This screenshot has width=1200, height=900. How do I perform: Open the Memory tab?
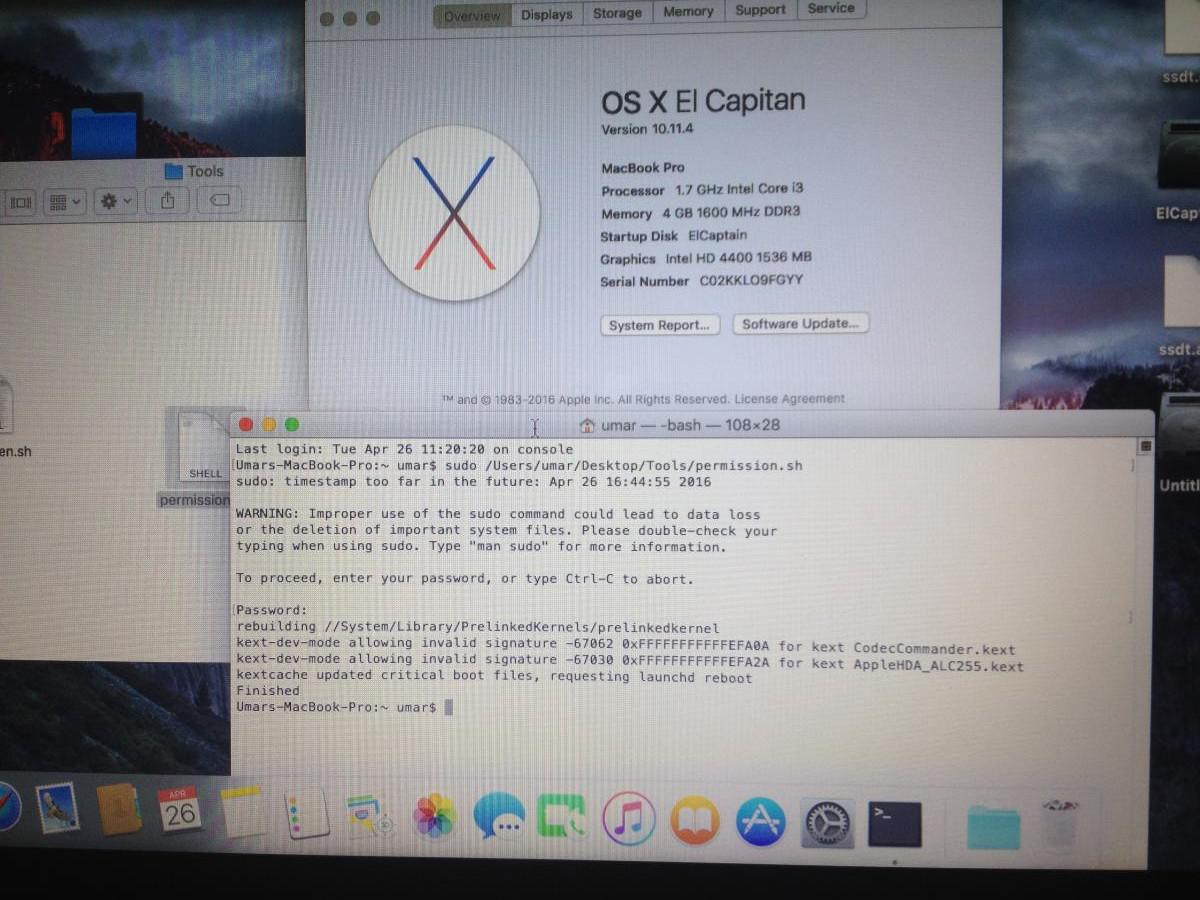688,12
